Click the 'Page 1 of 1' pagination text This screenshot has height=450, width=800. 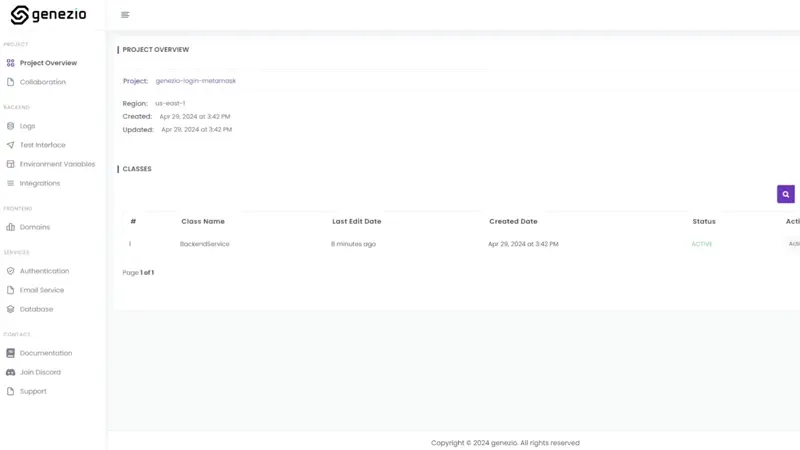tap(138, 272)
